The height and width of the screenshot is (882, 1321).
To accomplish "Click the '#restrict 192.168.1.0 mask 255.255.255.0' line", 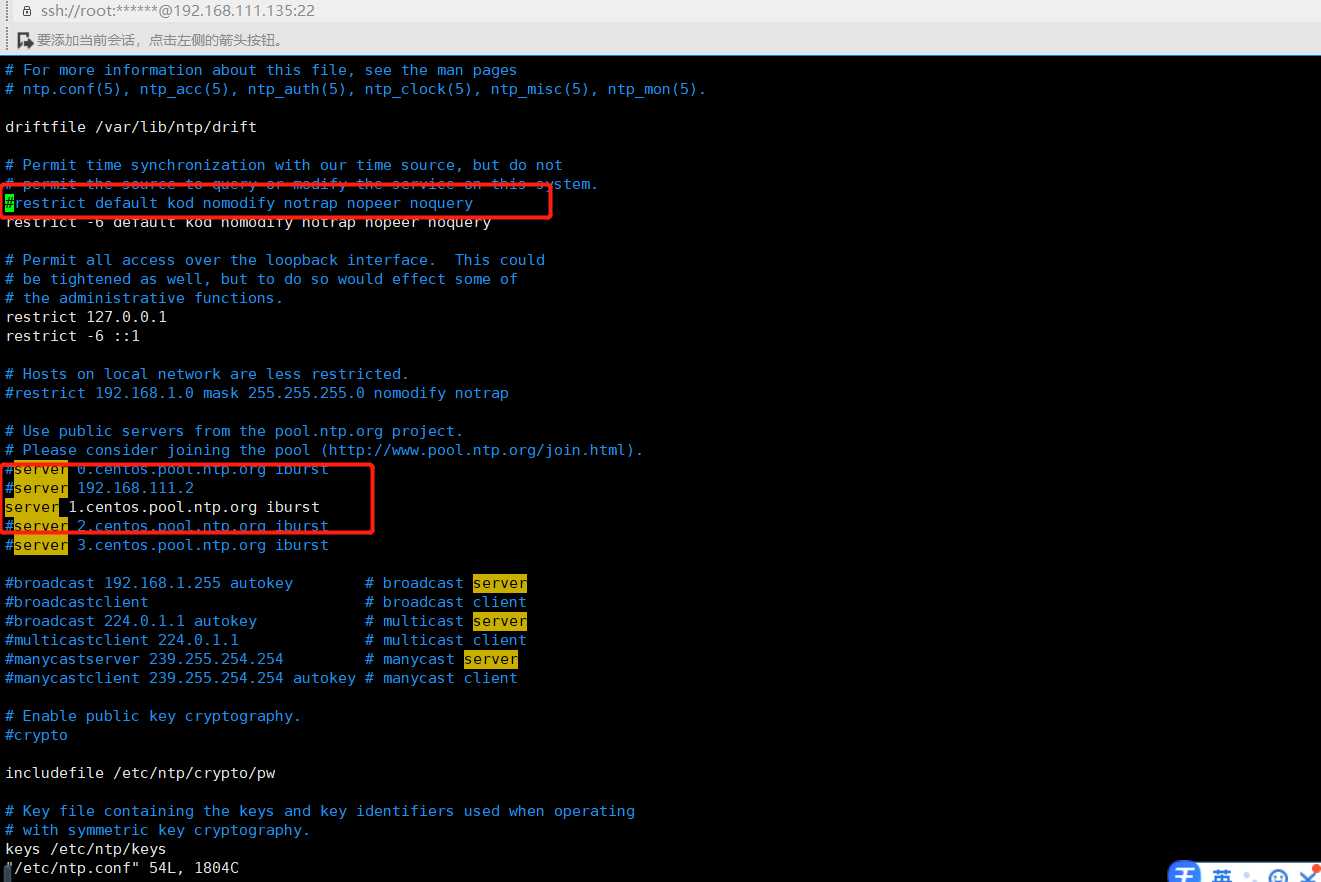I will 257,393.
